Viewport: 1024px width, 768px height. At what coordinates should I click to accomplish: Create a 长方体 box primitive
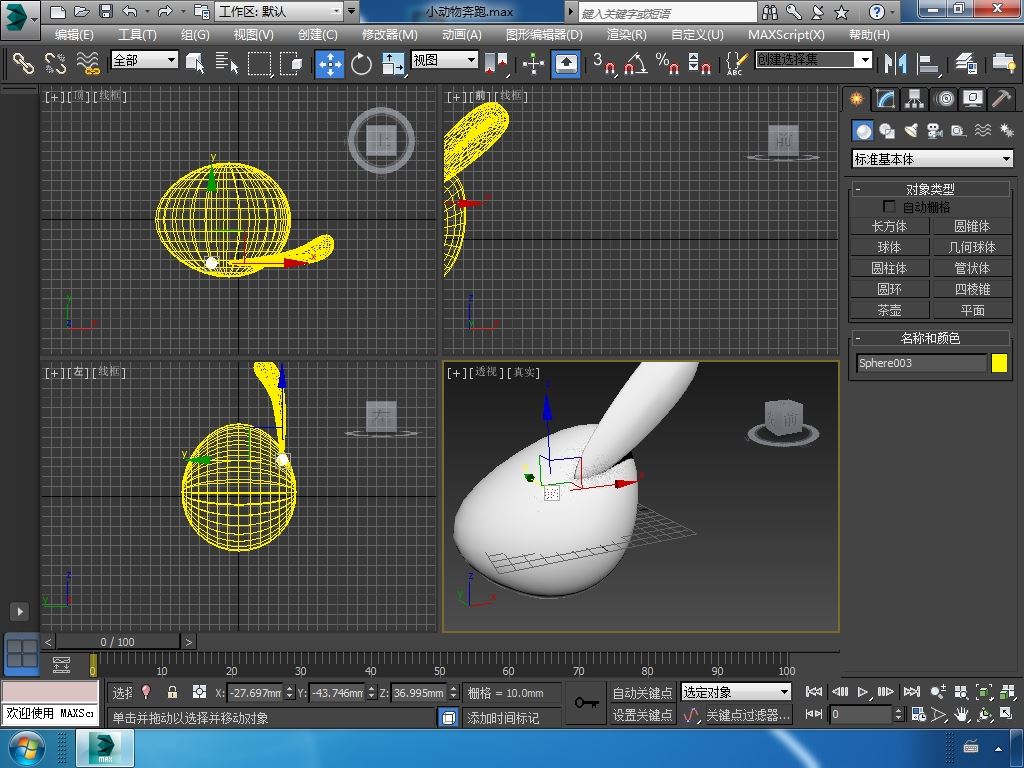(x=889, y=226)
